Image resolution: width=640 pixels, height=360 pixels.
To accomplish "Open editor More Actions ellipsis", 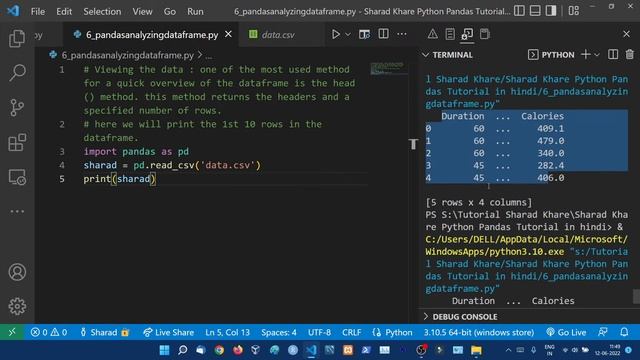I will 402,34.
